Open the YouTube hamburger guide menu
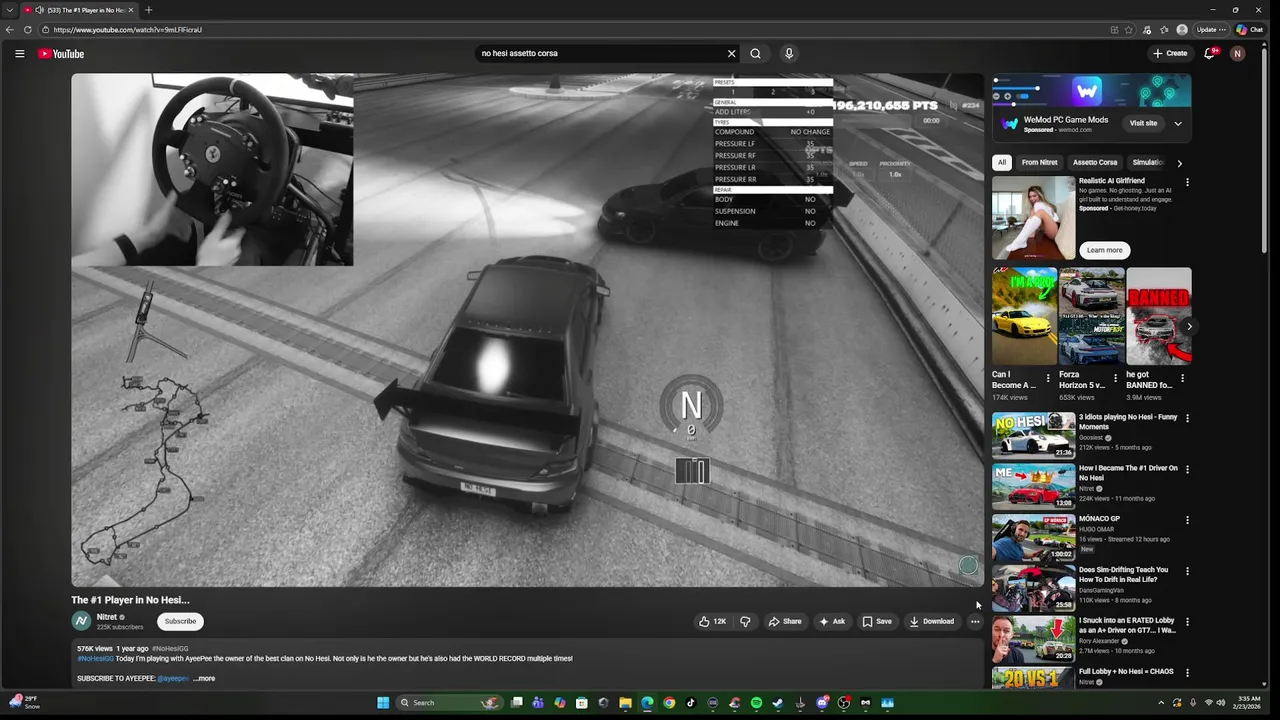Viewport: 1280px width, 720px height. tap(19, 54)
